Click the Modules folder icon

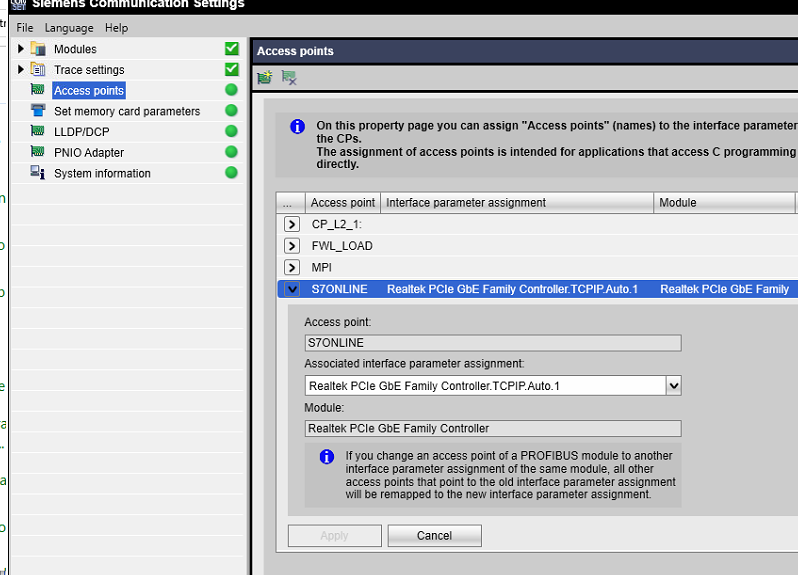pos(38,48)
